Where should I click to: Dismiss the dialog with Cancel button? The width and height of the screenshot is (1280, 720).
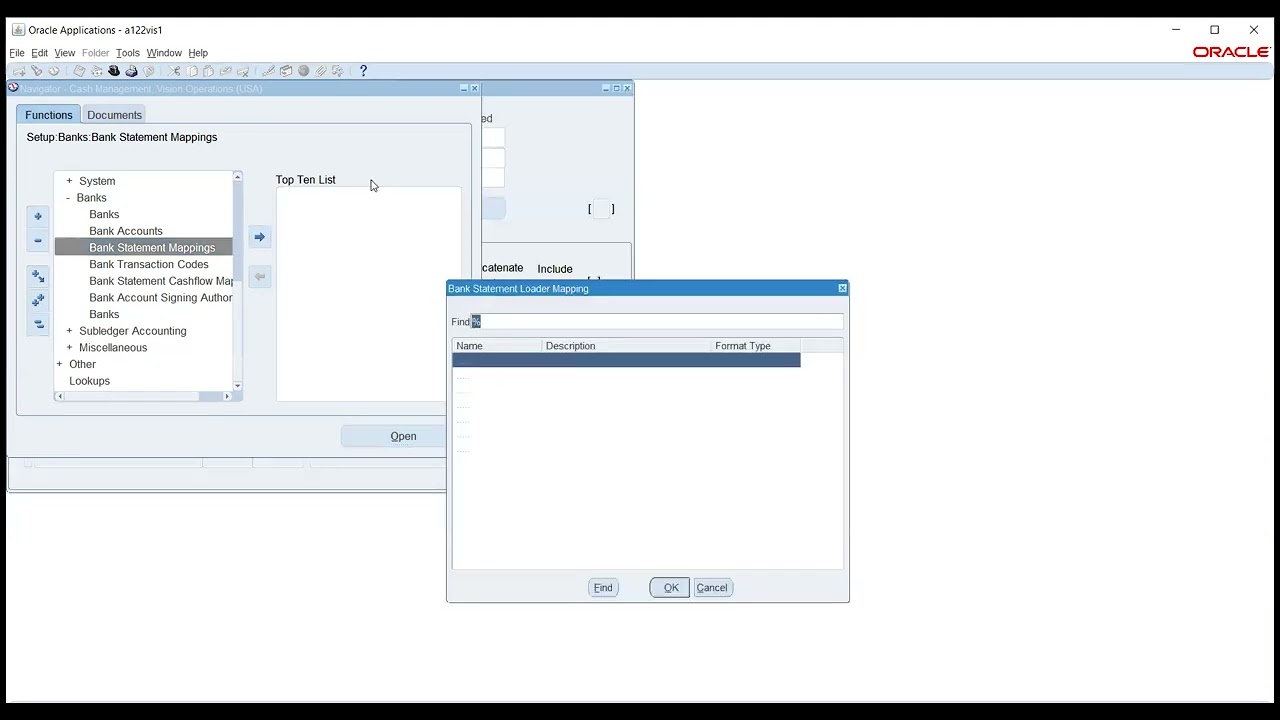[712, 588]
